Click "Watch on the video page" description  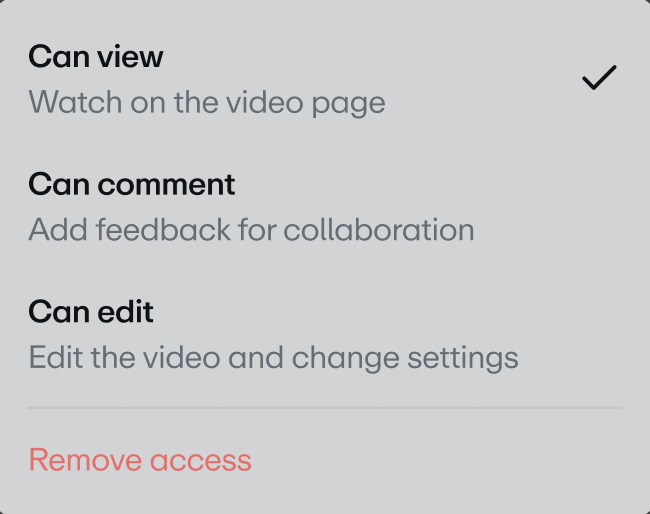(x=206, y=102)
